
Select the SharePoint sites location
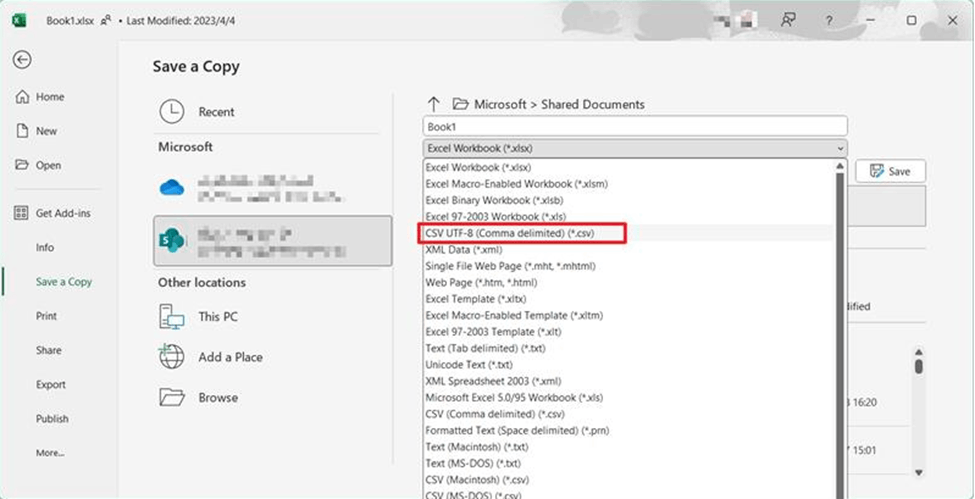click(x=272, y=241)
